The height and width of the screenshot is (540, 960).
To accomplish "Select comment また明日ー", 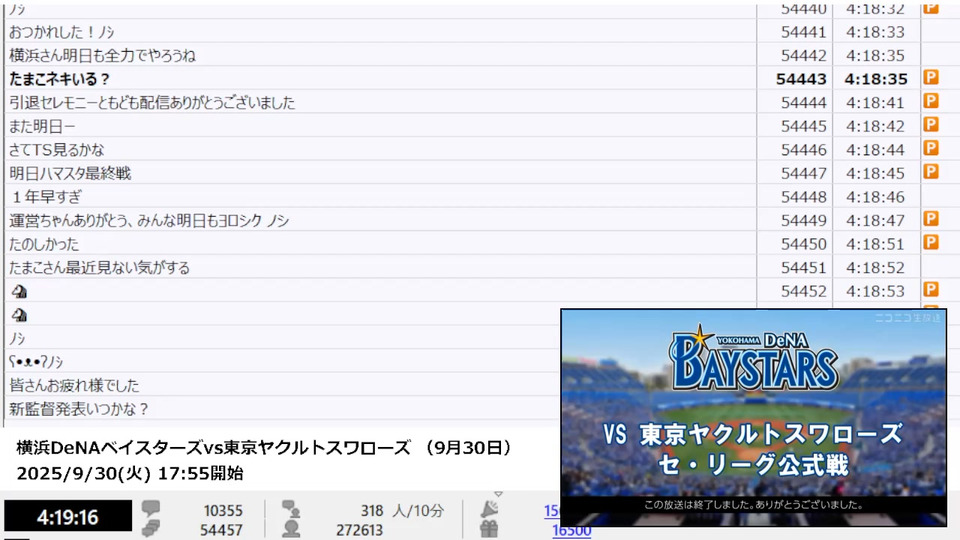I will coord(42,126).
